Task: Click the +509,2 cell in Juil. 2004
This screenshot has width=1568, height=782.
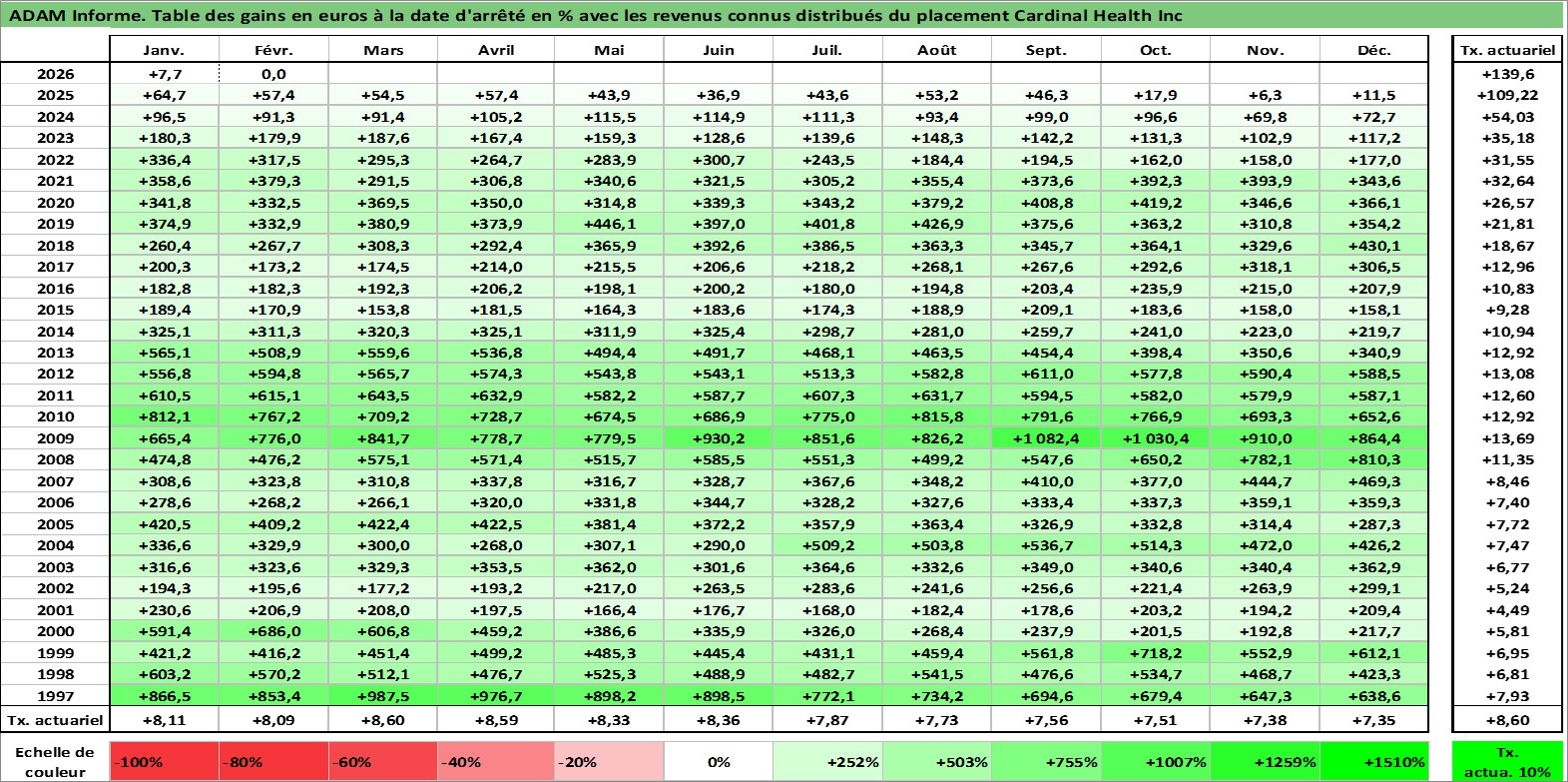Action: 827,545
